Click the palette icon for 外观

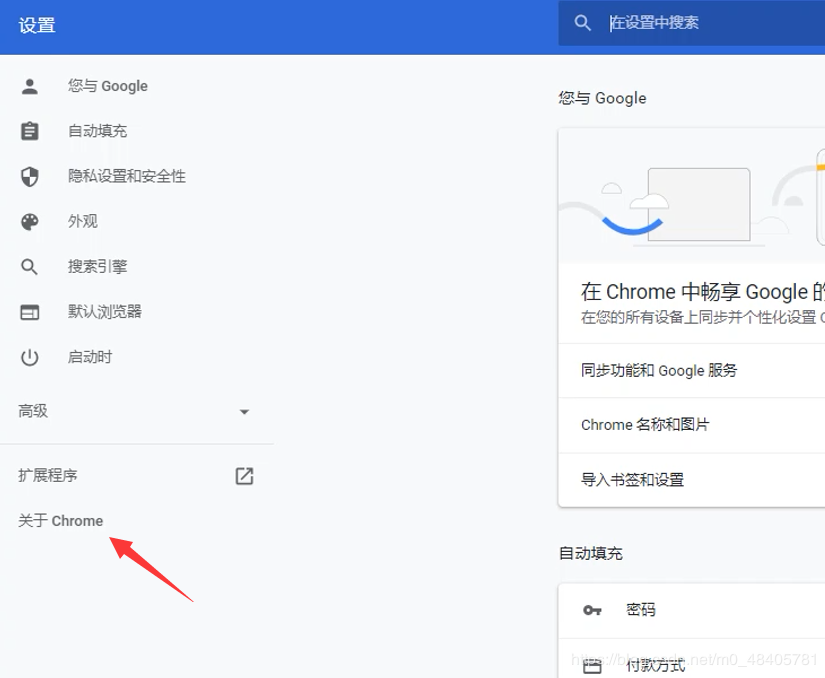pyautogui.click(x=29, y=222)
